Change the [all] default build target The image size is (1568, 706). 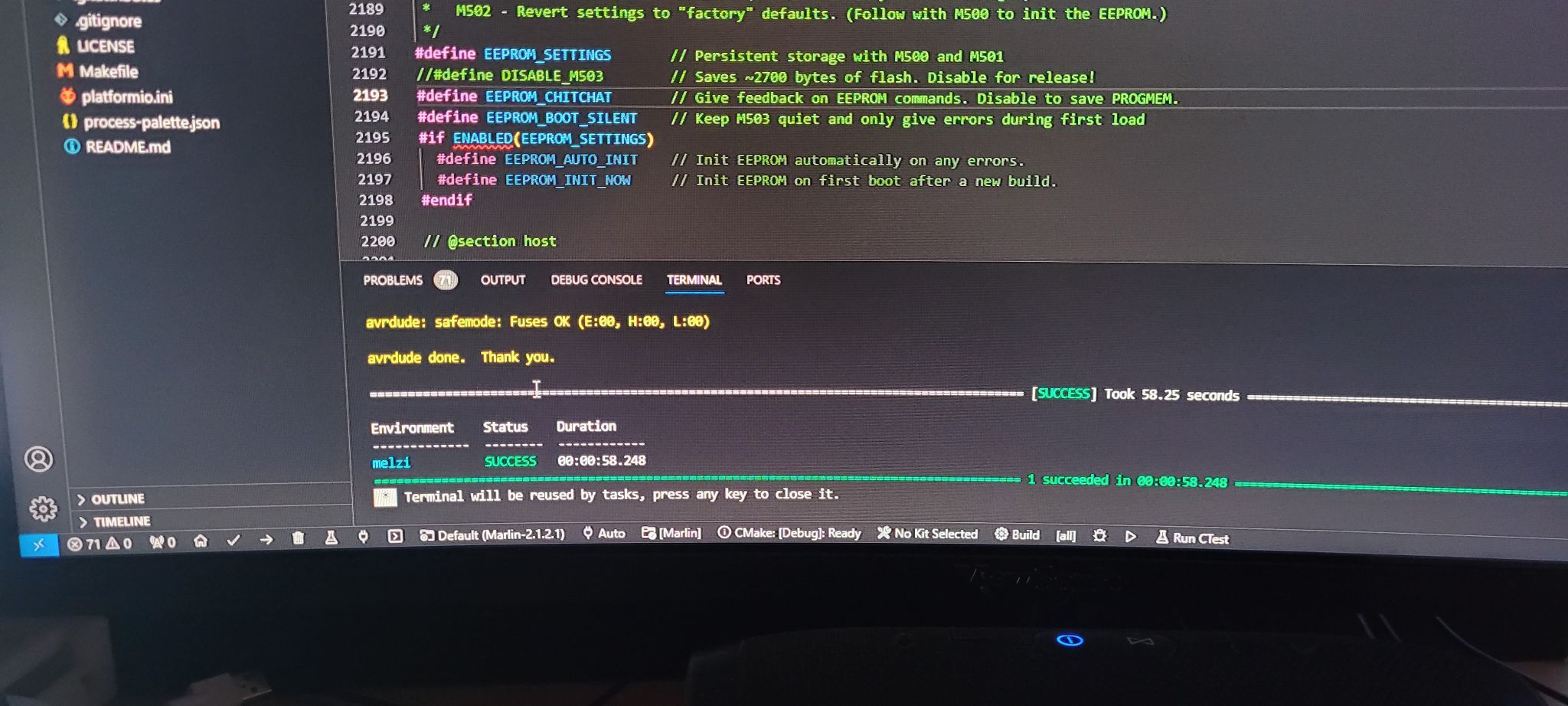[1066, 536]
